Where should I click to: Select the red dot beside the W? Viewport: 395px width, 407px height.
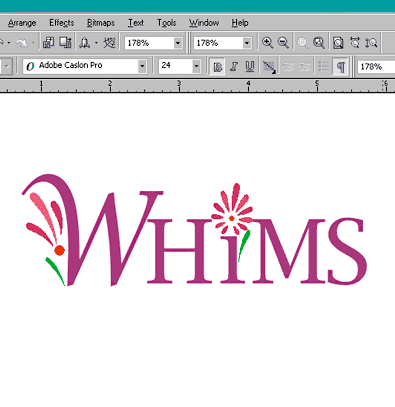[59, 250]
